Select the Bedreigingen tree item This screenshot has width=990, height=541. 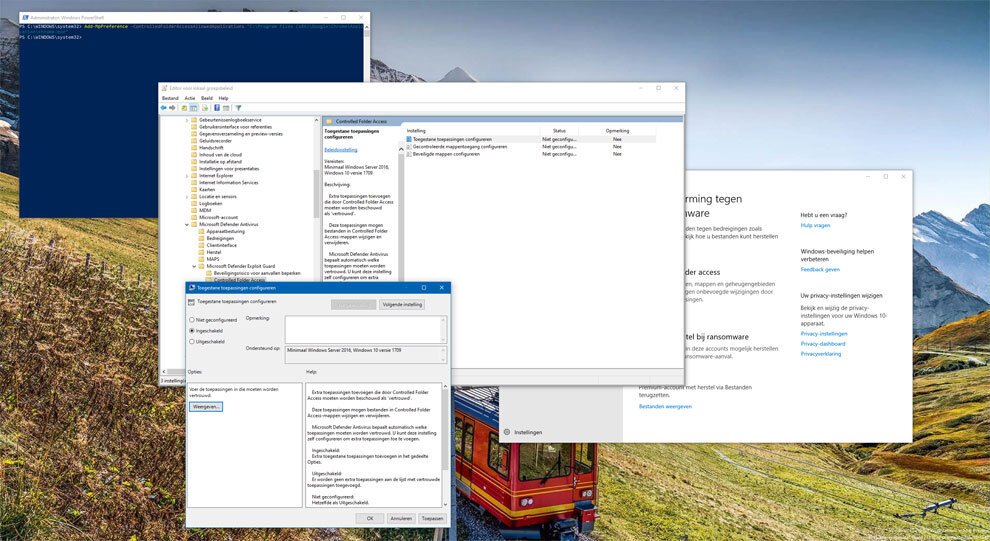click(x=220, y=238)
